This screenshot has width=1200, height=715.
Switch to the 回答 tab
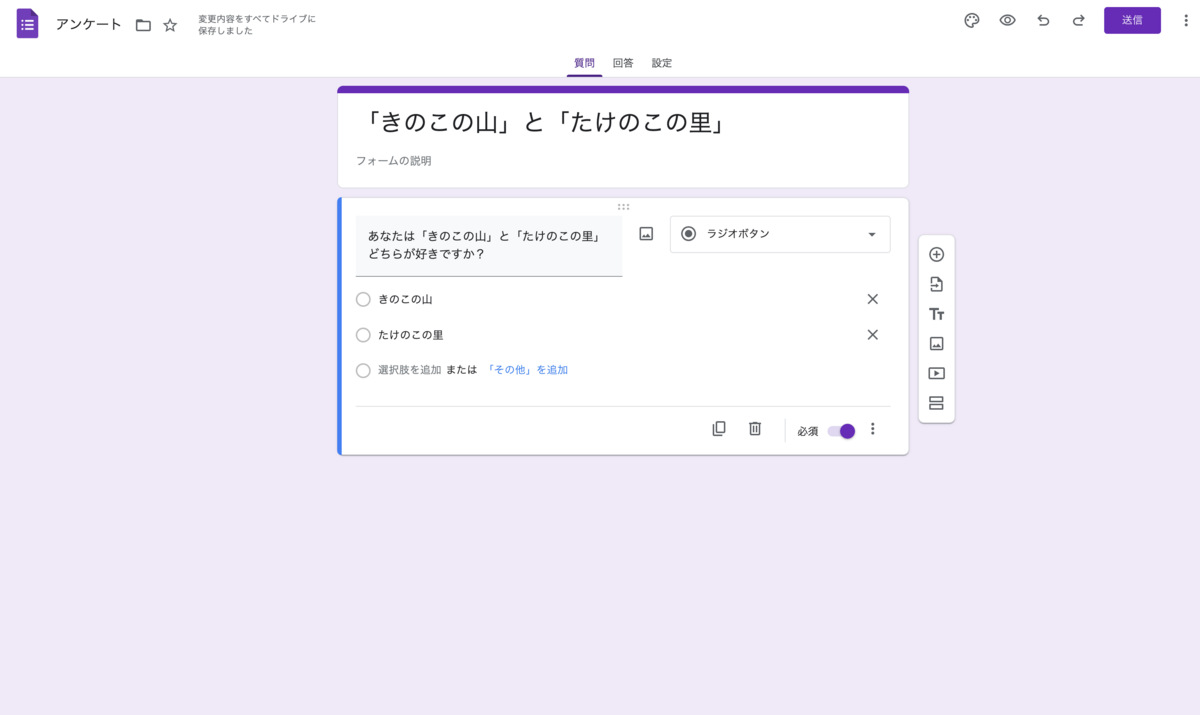(623, 63)
